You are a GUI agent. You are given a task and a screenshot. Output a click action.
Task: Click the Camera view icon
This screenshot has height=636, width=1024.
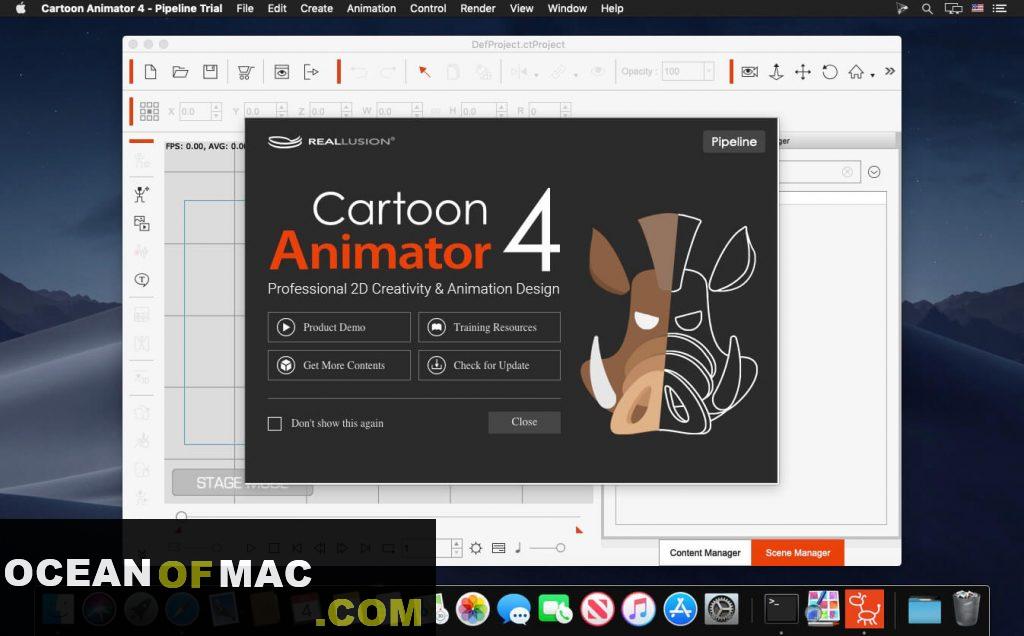point(749,72)
